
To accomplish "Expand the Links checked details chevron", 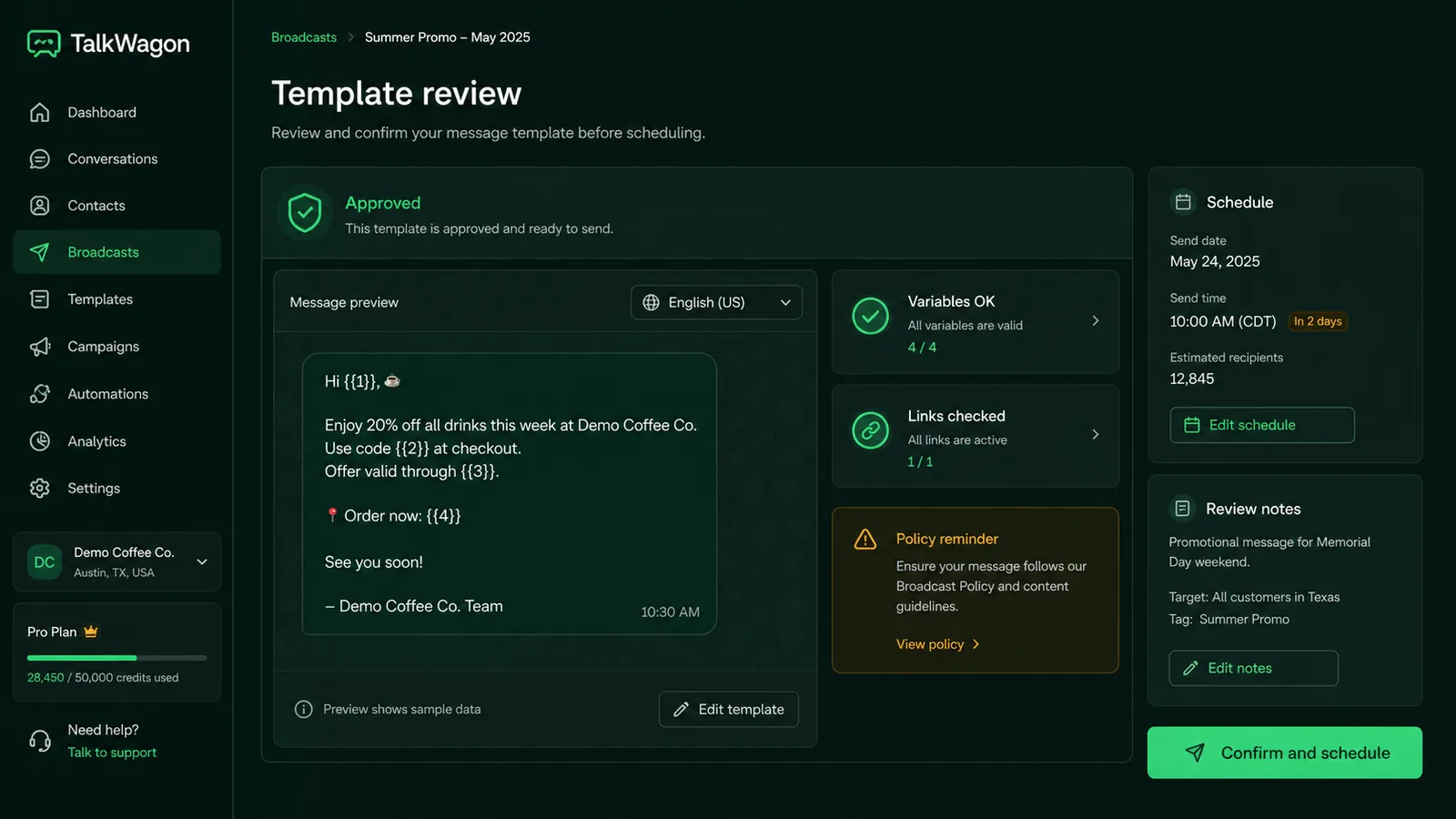I will (x=1096, y=434).
